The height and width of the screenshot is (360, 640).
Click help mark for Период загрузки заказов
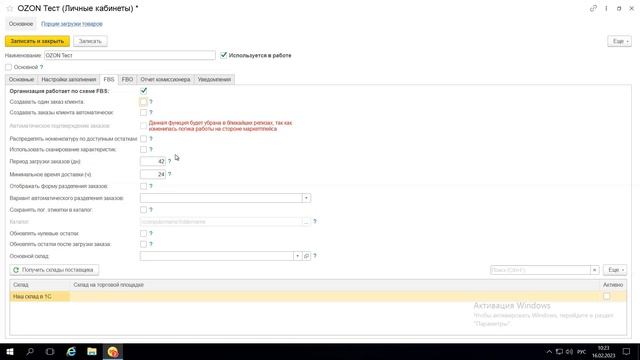coord(169,161)
